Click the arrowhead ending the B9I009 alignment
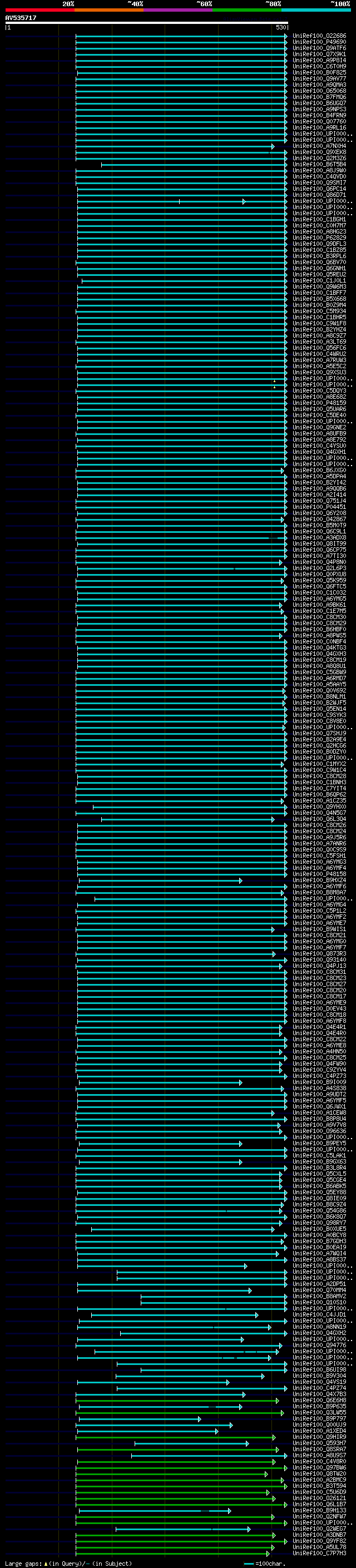This screenshot has height=1568, width=356. 240,1083
